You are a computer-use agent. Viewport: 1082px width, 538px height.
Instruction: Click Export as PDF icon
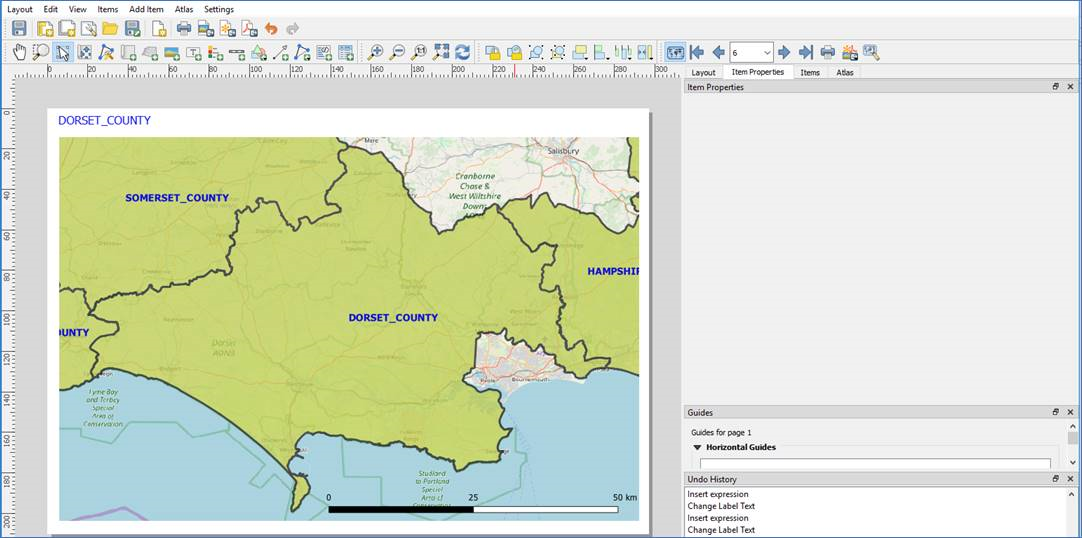point(248,28)
